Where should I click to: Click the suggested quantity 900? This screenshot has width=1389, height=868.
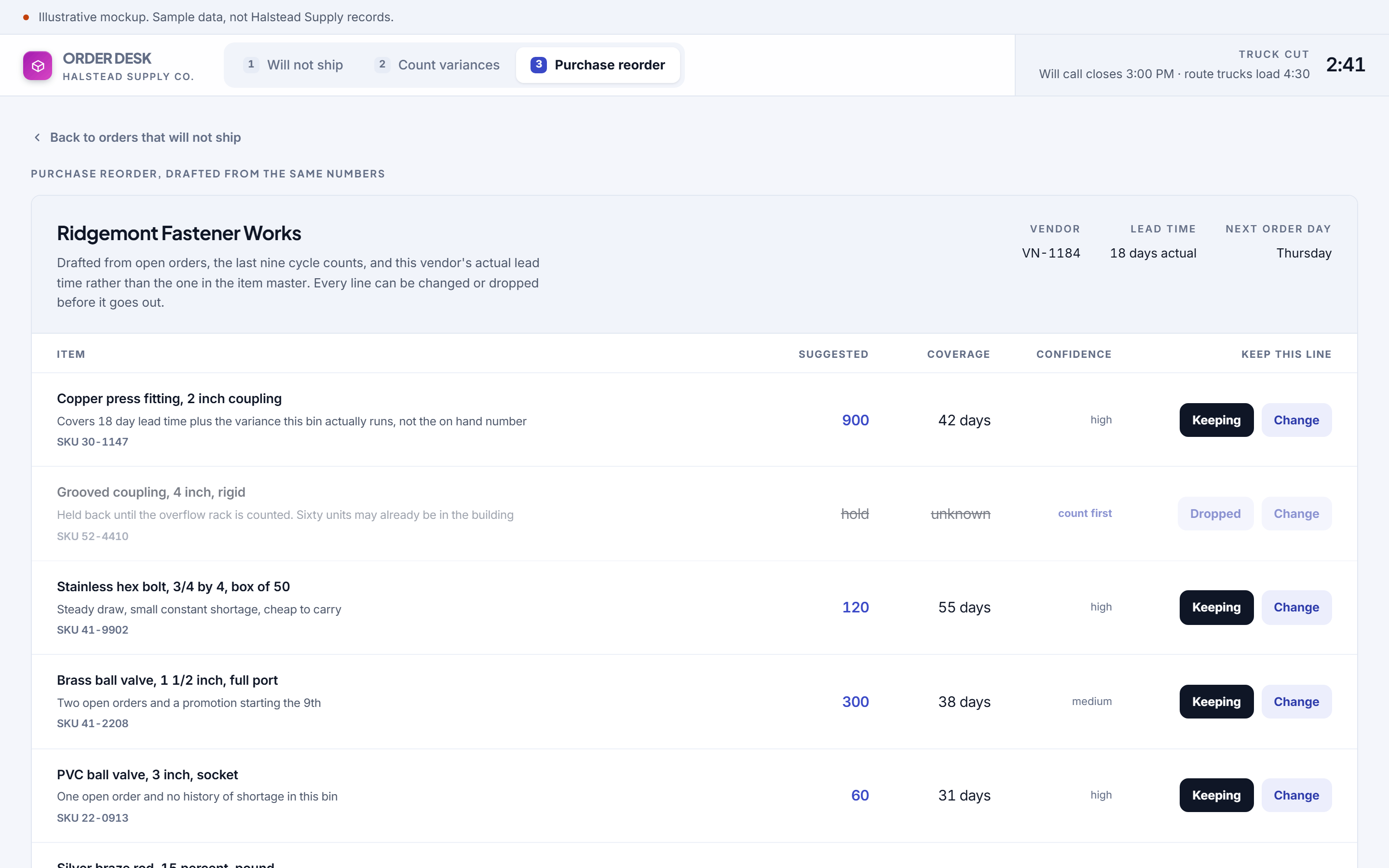coord(855,420)
